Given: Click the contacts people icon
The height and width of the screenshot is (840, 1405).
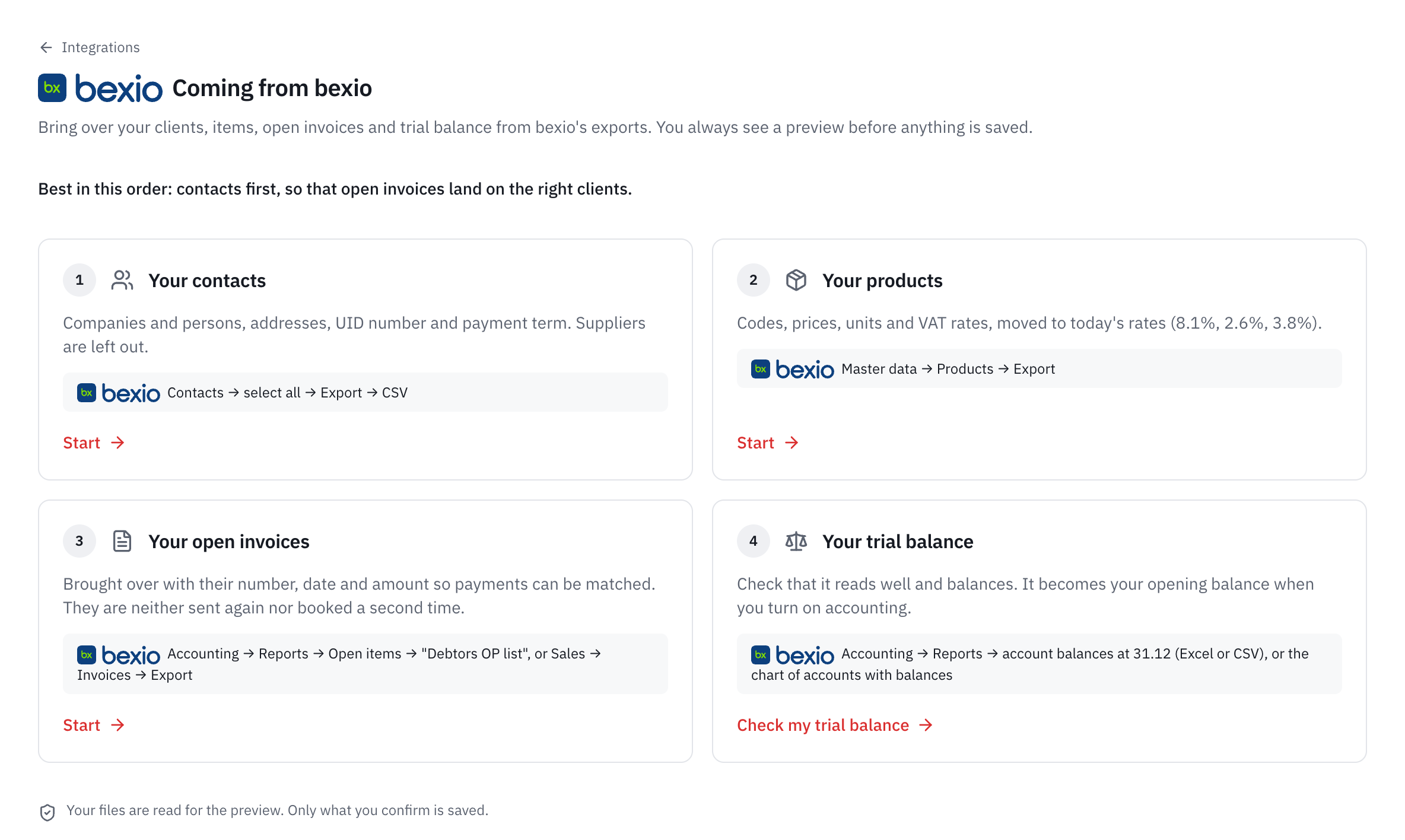Looking at the screenshot, I should (122, 280).
